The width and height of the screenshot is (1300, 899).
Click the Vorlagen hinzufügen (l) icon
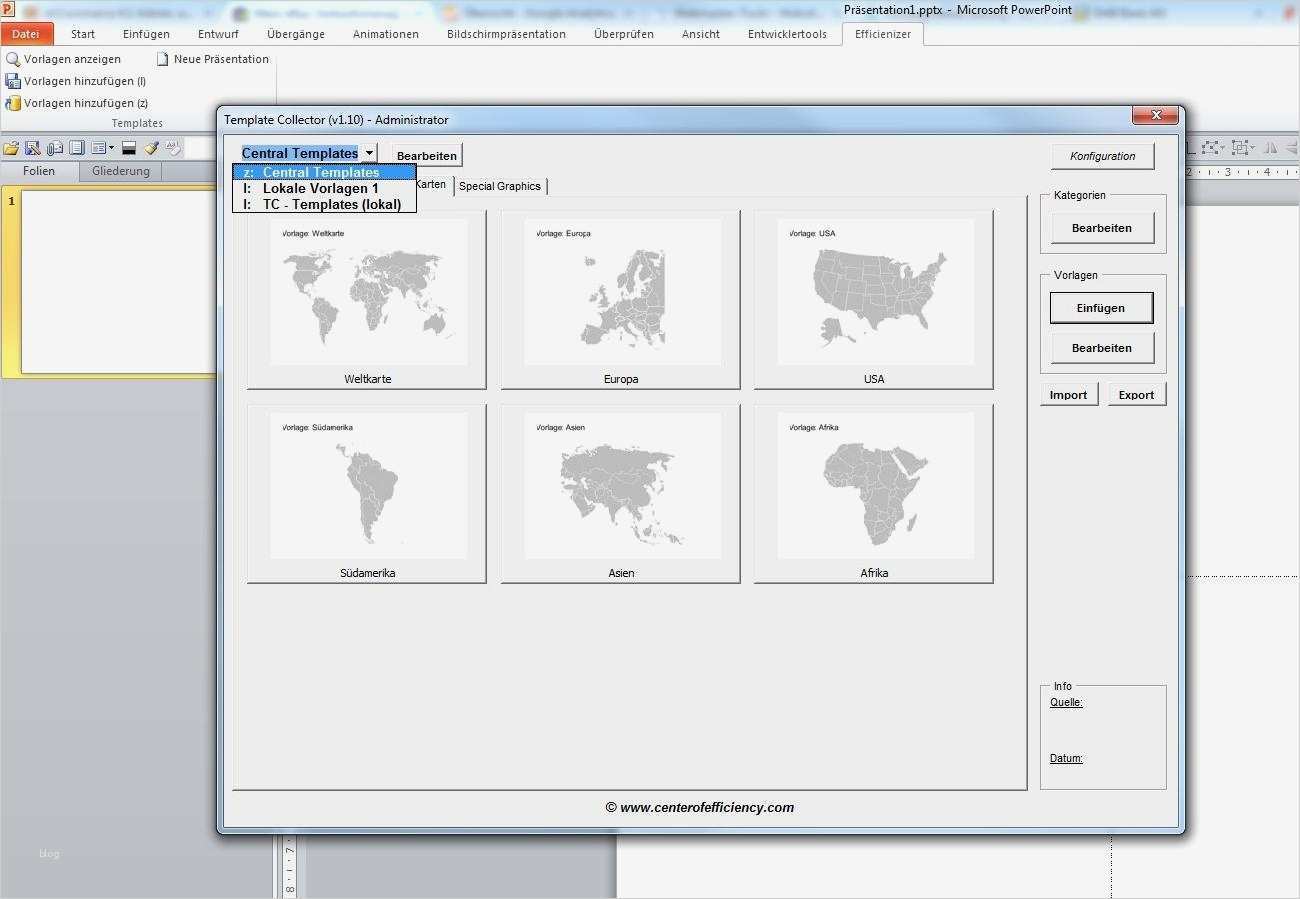(x=13, y=81)
